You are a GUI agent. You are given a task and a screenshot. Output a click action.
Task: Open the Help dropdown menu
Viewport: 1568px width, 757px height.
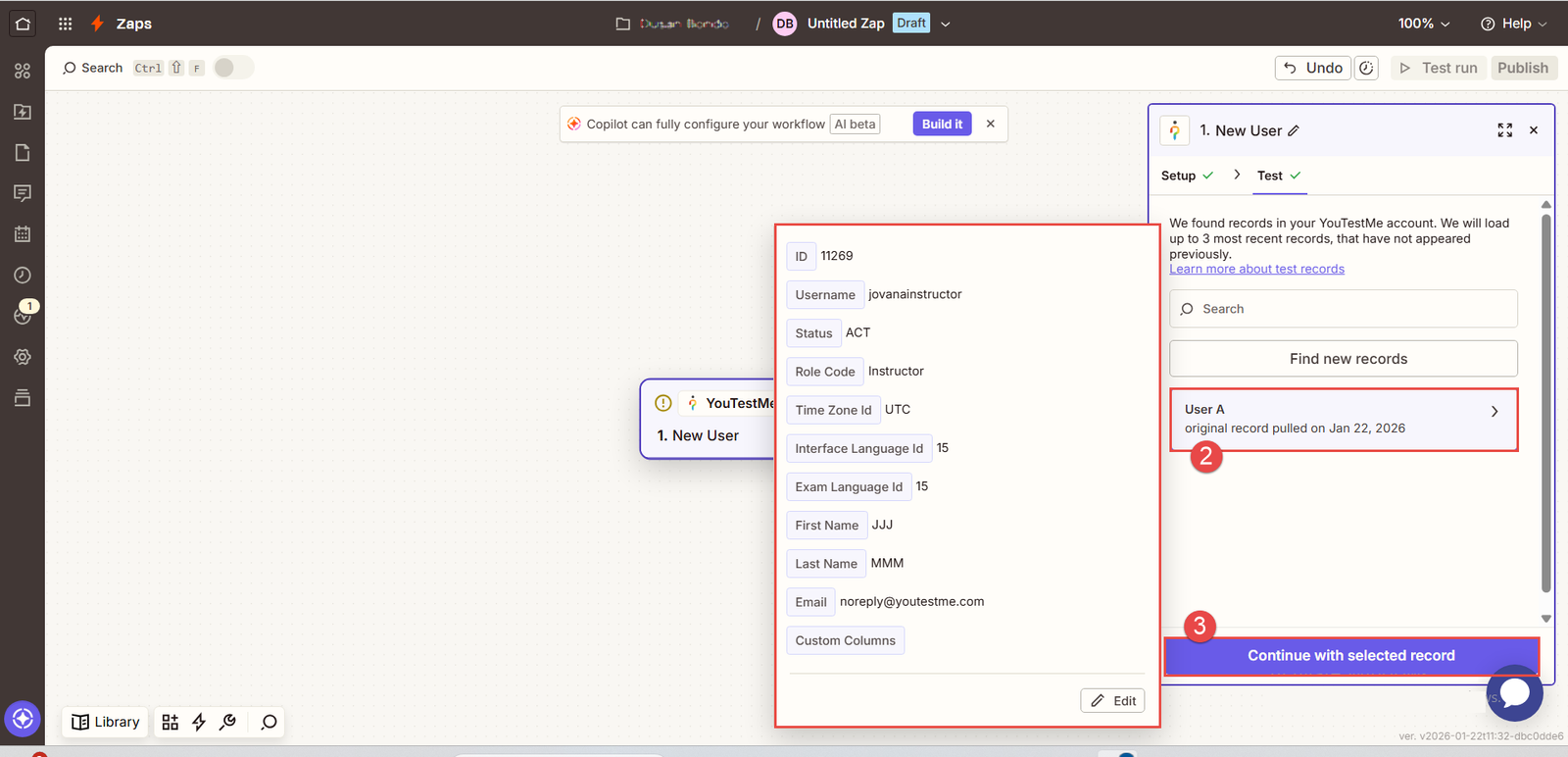click(1513, 24)
